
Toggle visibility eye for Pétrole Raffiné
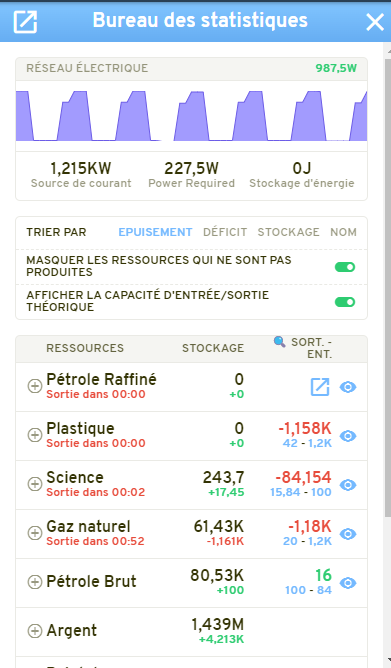tap(348, 387)
